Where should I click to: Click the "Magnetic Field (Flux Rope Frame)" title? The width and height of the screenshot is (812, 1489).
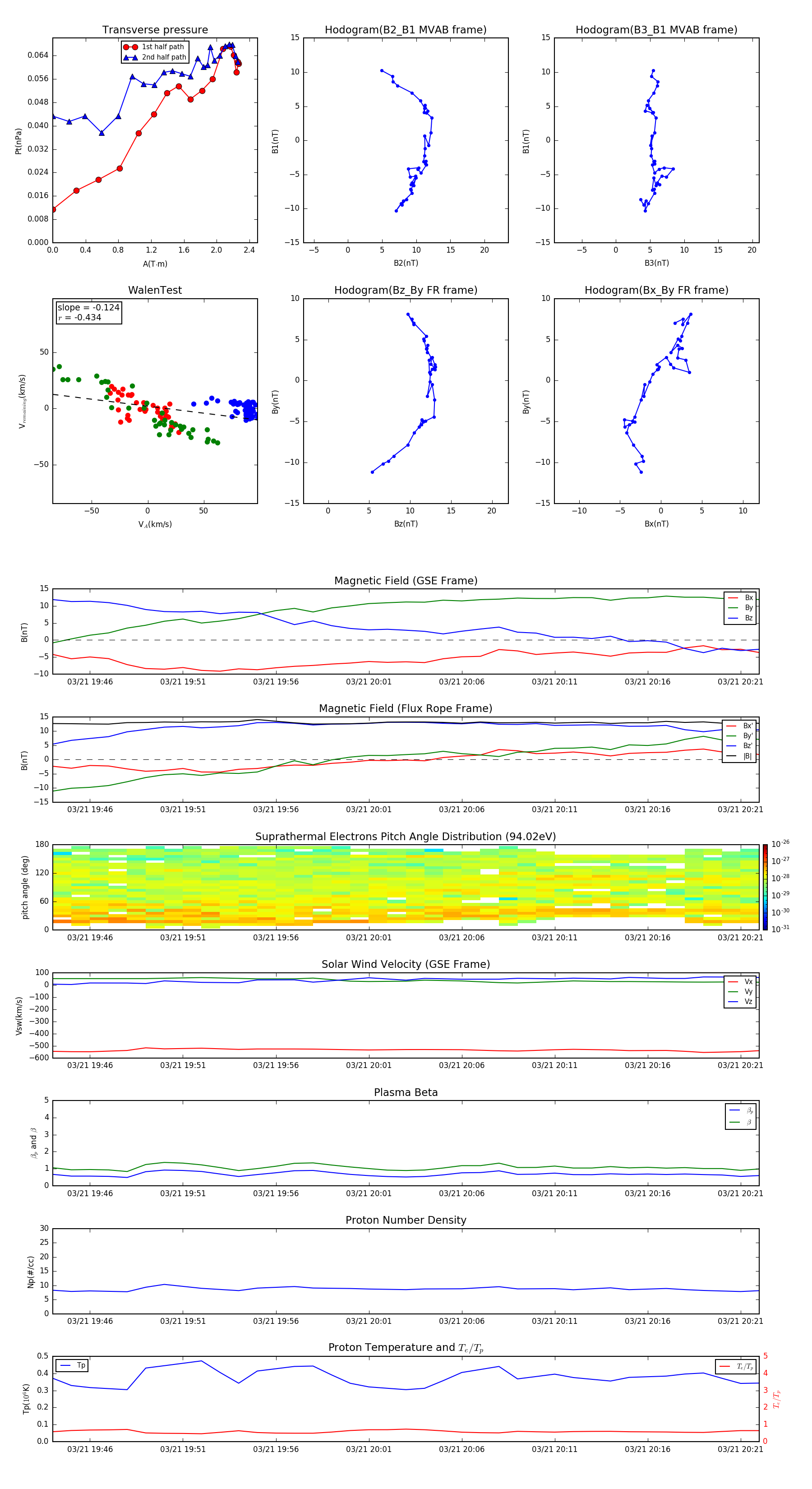point(406,709)
